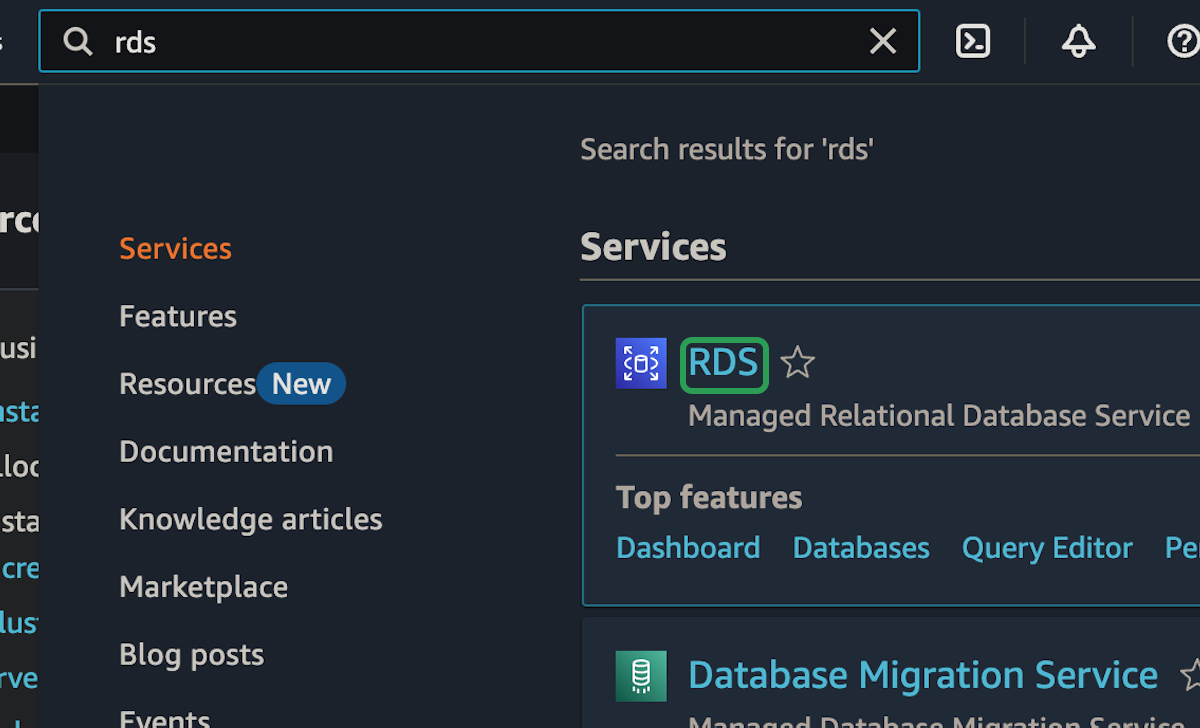Select the Marketplace category
The image size is (1200, 728).
(203, 587)
